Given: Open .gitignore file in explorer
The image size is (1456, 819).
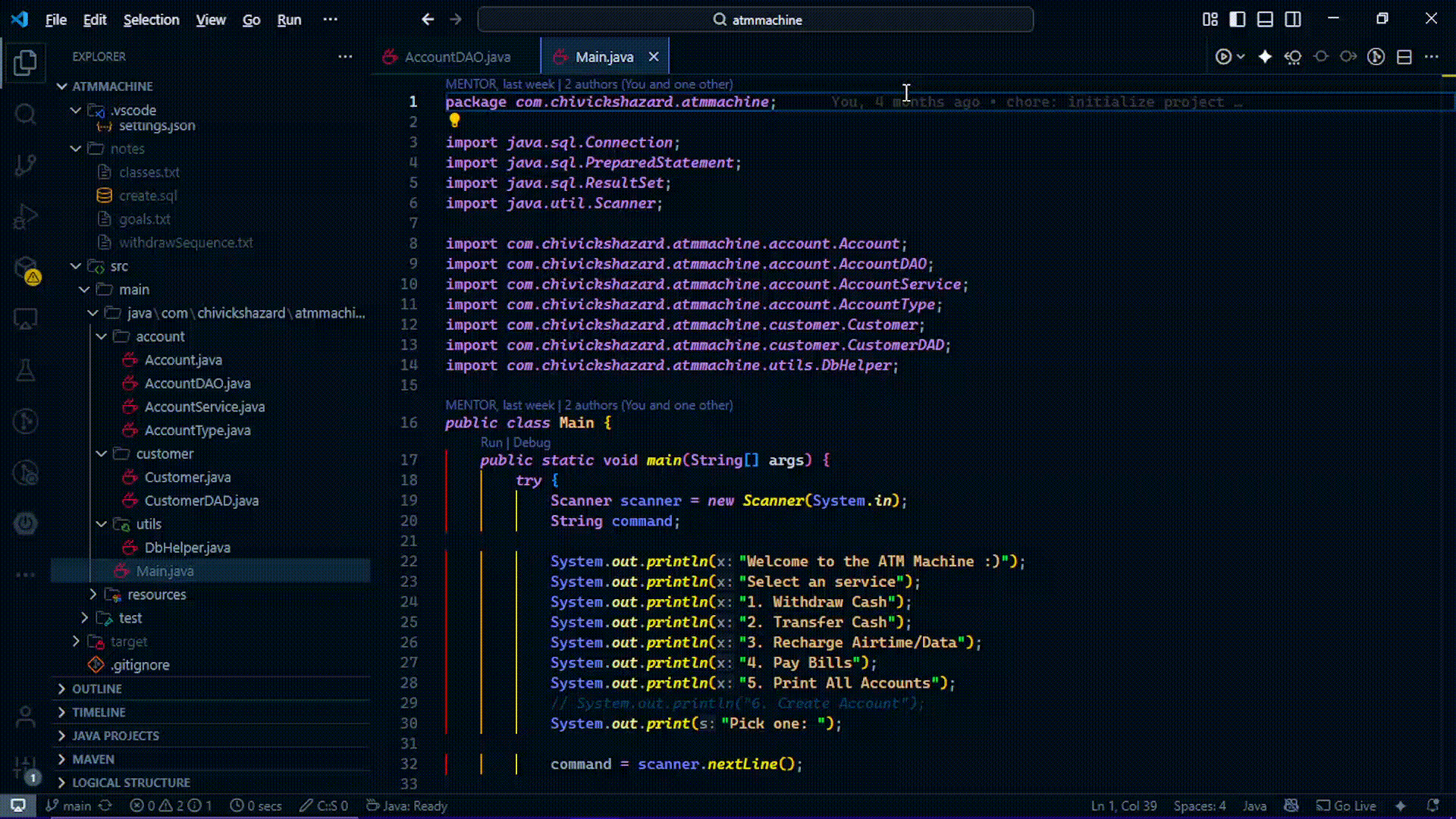Looking at the screenshot, I should coord(140,665).
